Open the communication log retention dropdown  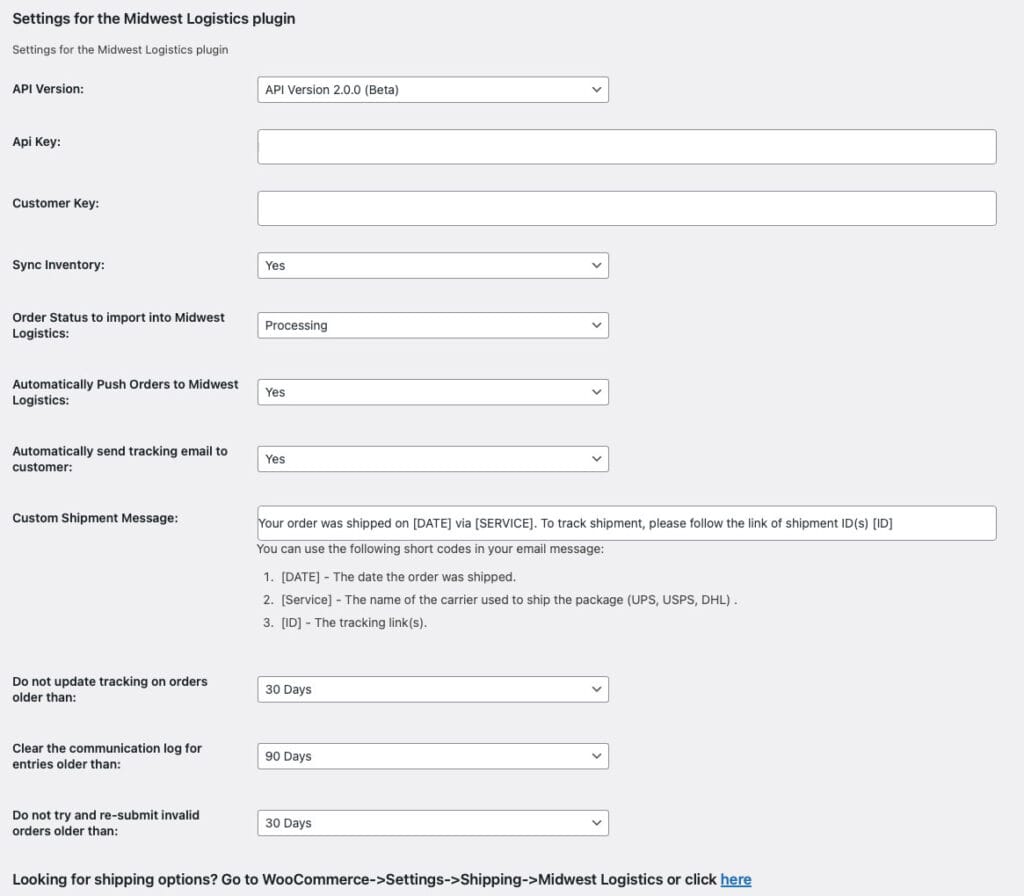(x=432, y=756)
